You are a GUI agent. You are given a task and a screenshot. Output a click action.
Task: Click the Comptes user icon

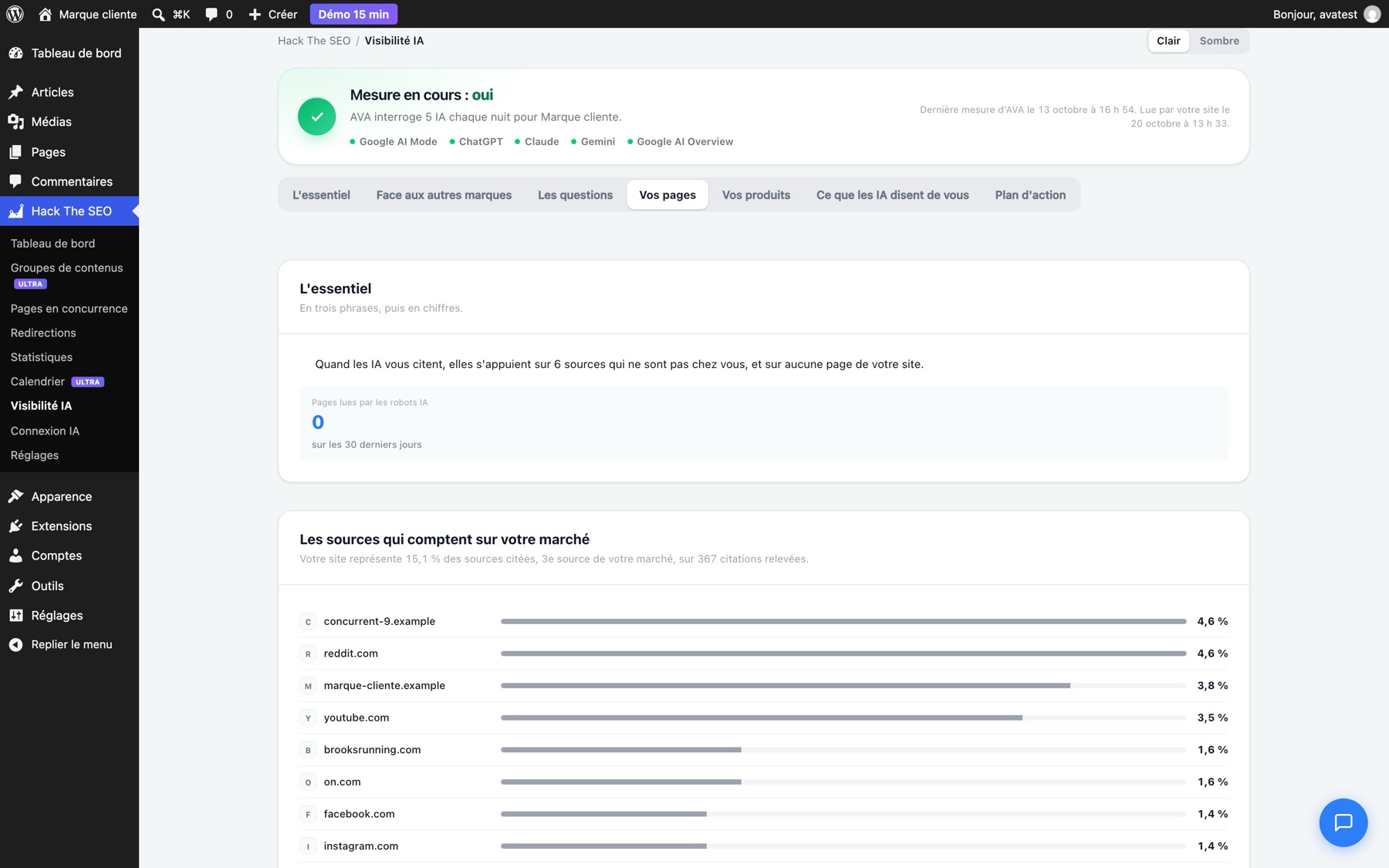click(x=15, y=556)
